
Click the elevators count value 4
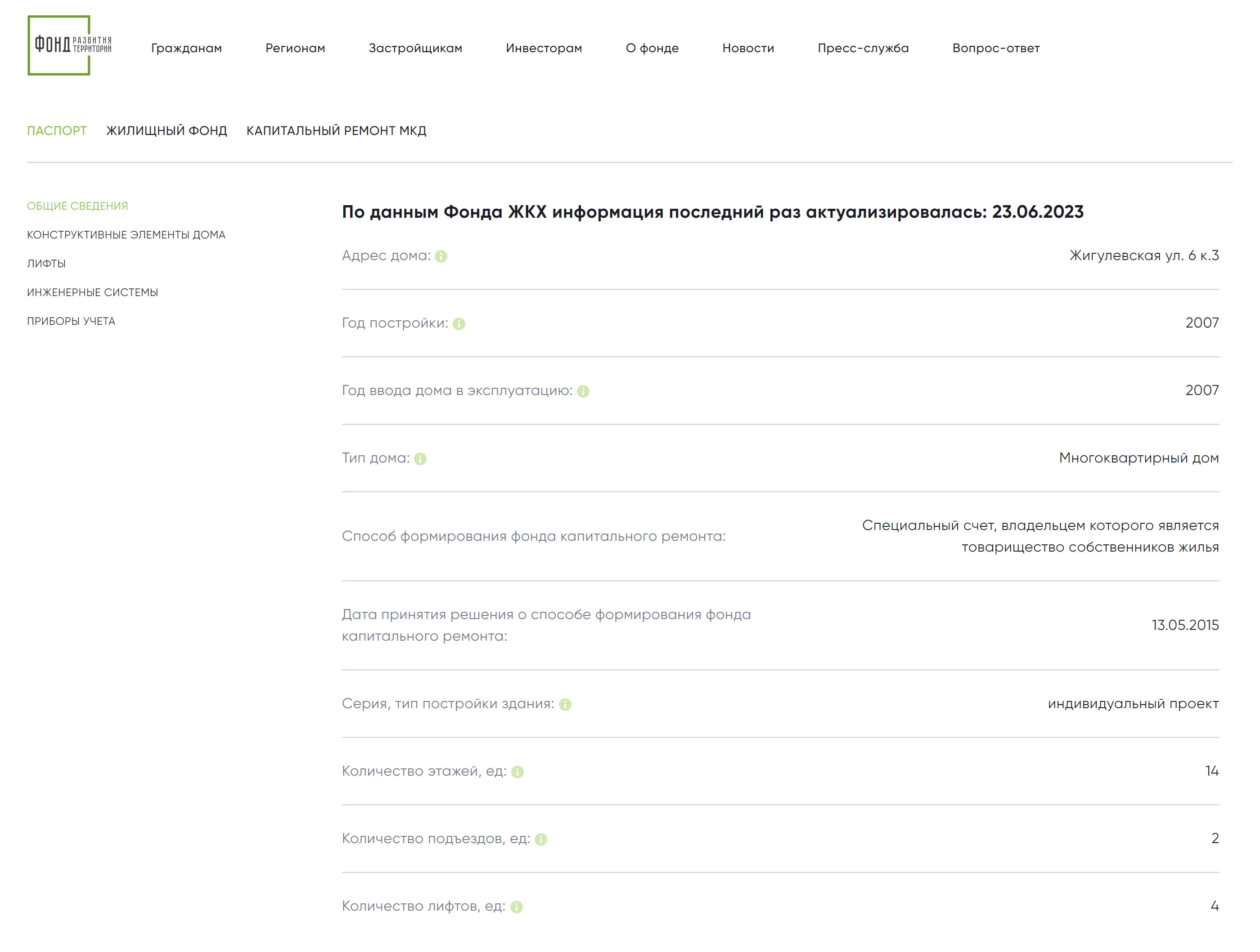(1215, 906)
